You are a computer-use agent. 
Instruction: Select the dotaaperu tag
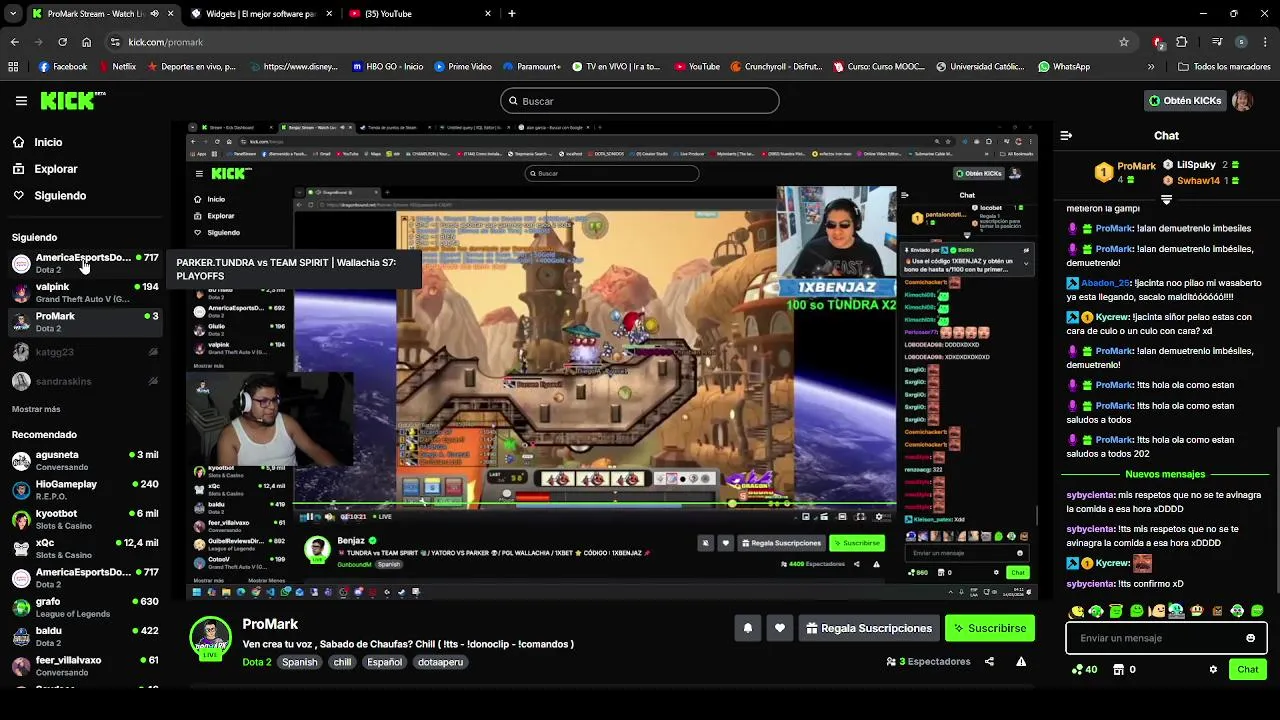click(440, 662)
